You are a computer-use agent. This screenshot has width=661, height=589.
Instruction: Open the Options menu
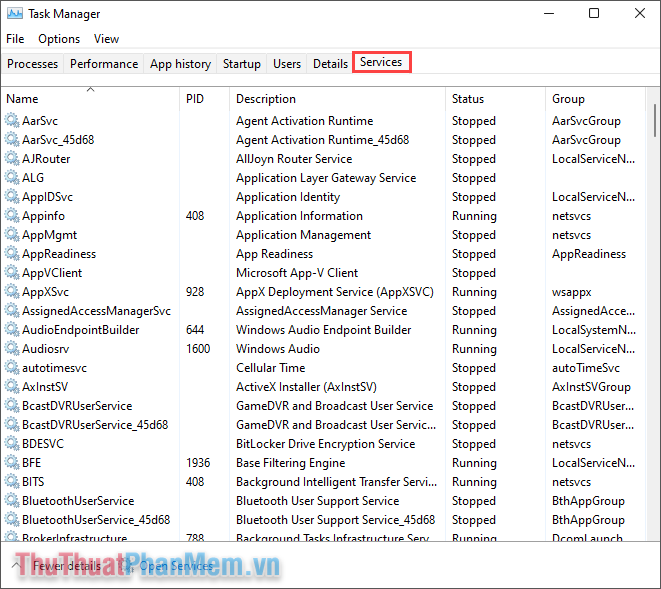[x=59, y=39]
